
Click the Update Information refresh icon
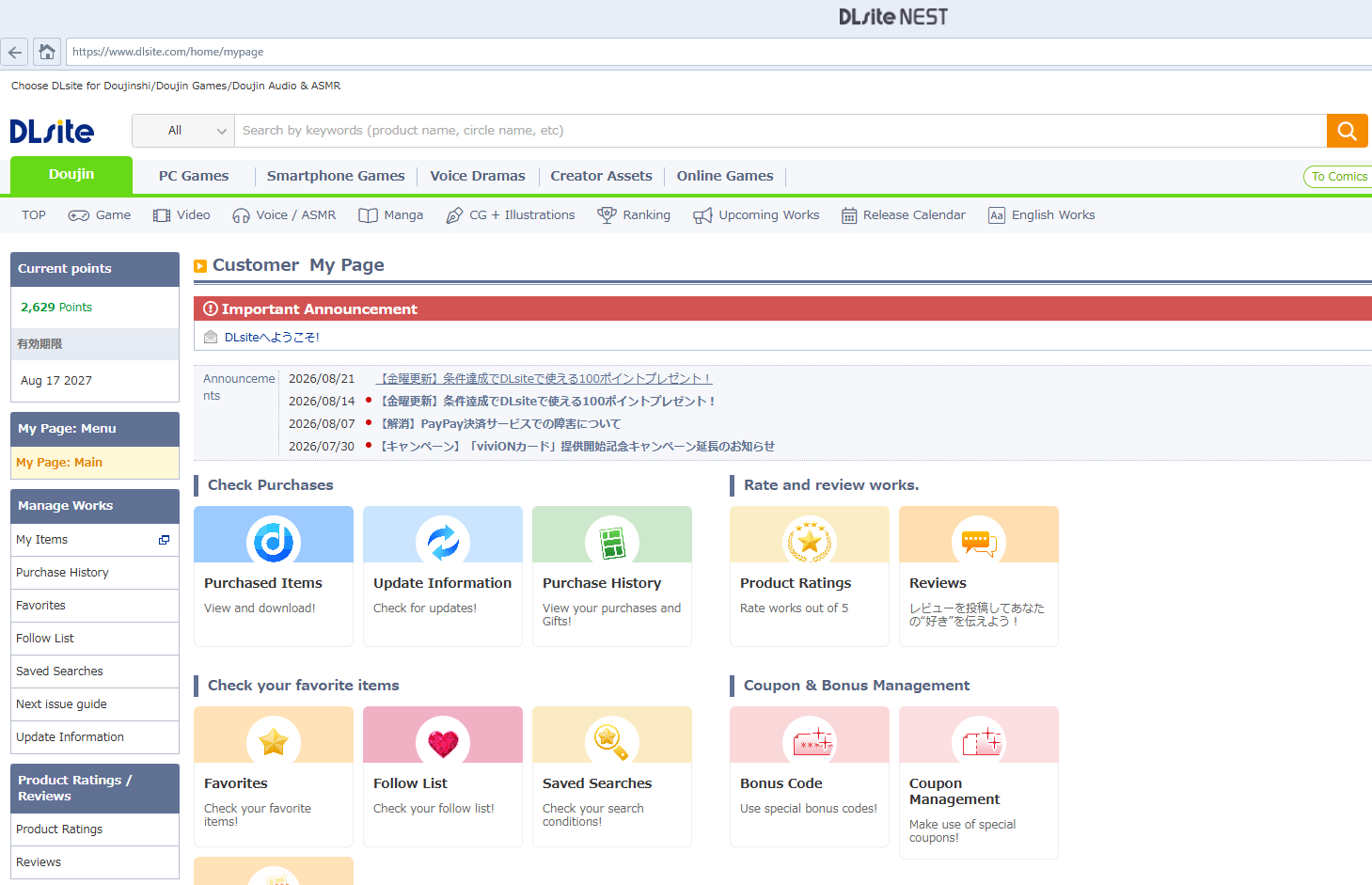(443, 542)
